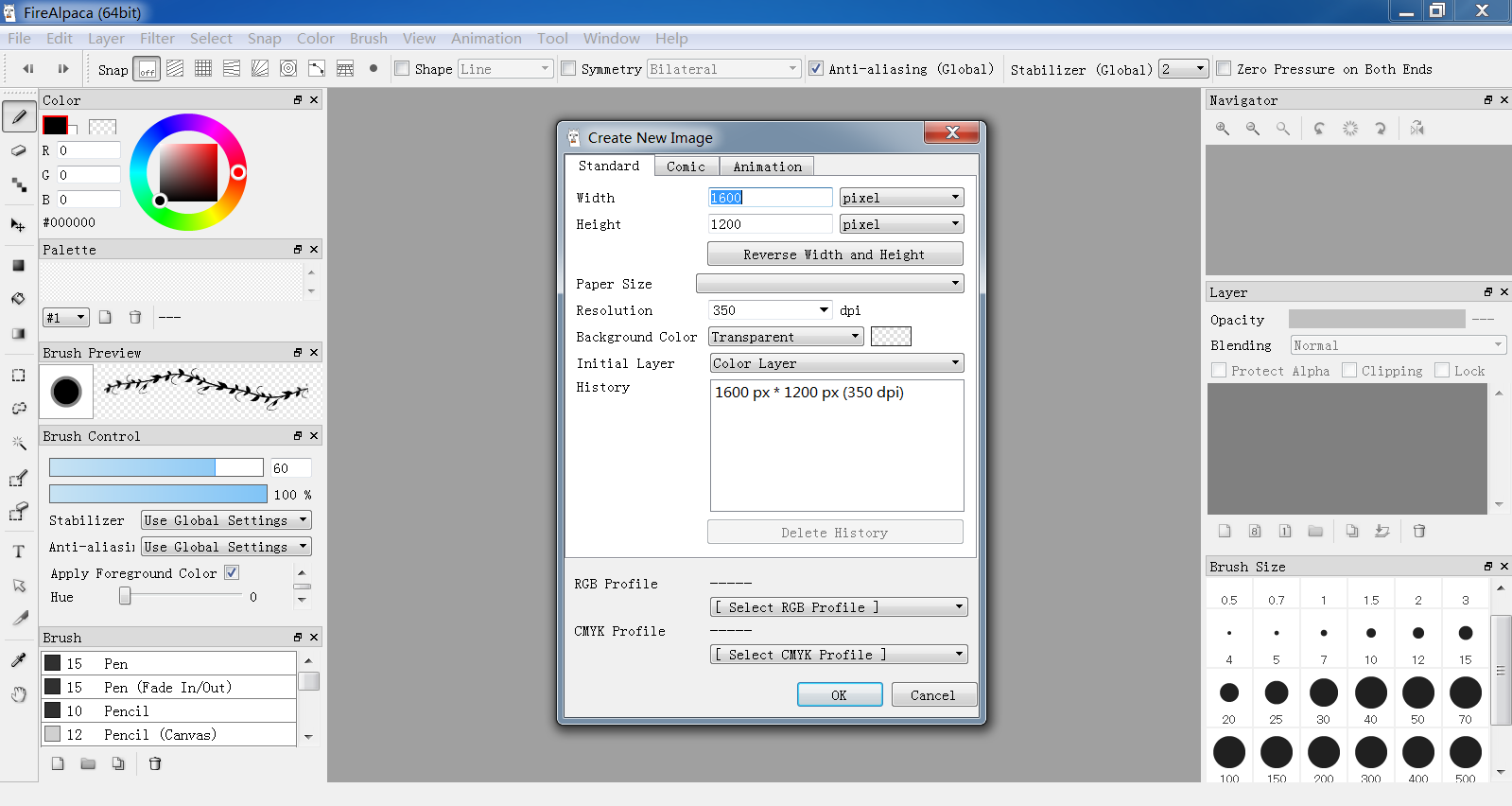This screenshot has width=1512, height=806.
Task: Switch to the Comic tab
Action: (686, 166)
